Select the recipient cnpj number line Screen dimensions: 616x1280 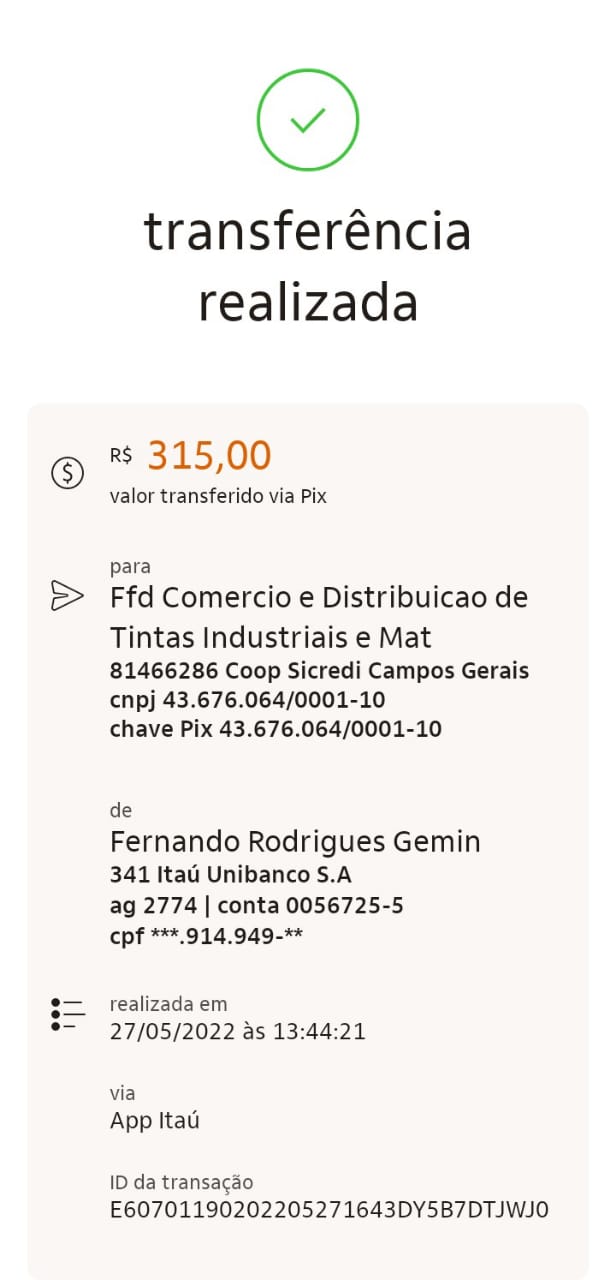247,699
